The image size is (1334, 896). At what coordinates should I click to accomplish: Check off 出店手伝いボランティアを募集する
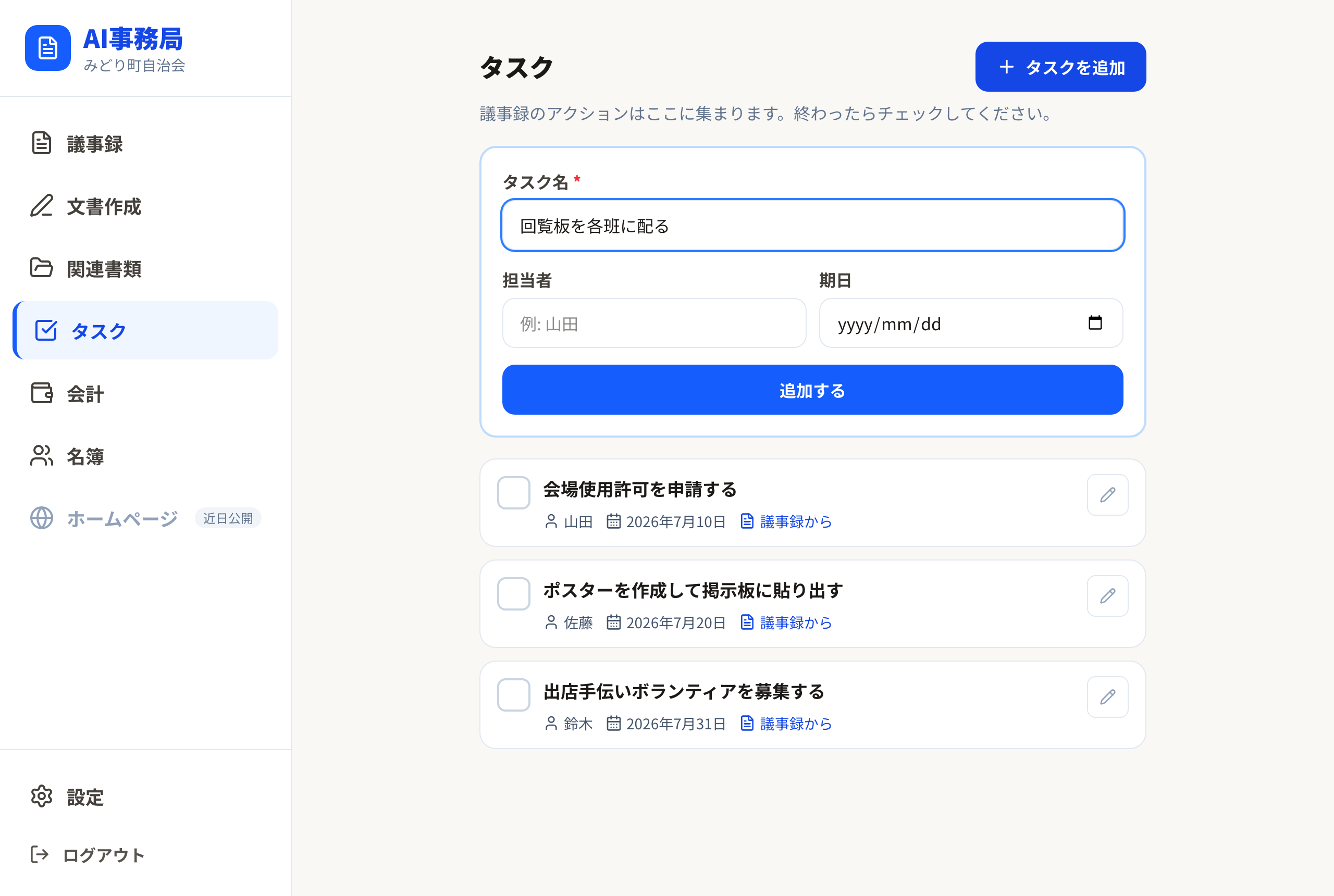point(513,695)
